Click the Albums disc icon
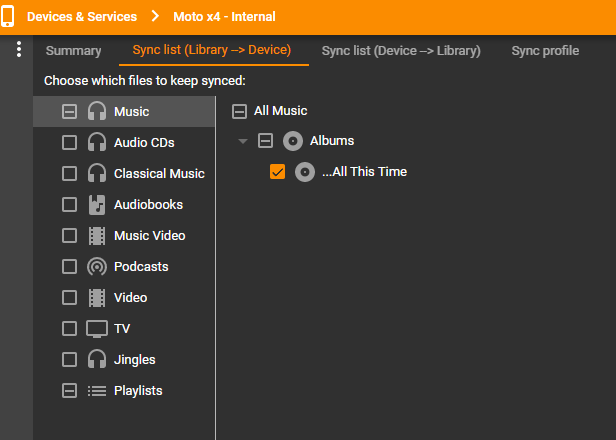This screenshot has height=440, width=616. tap(293, 141)
